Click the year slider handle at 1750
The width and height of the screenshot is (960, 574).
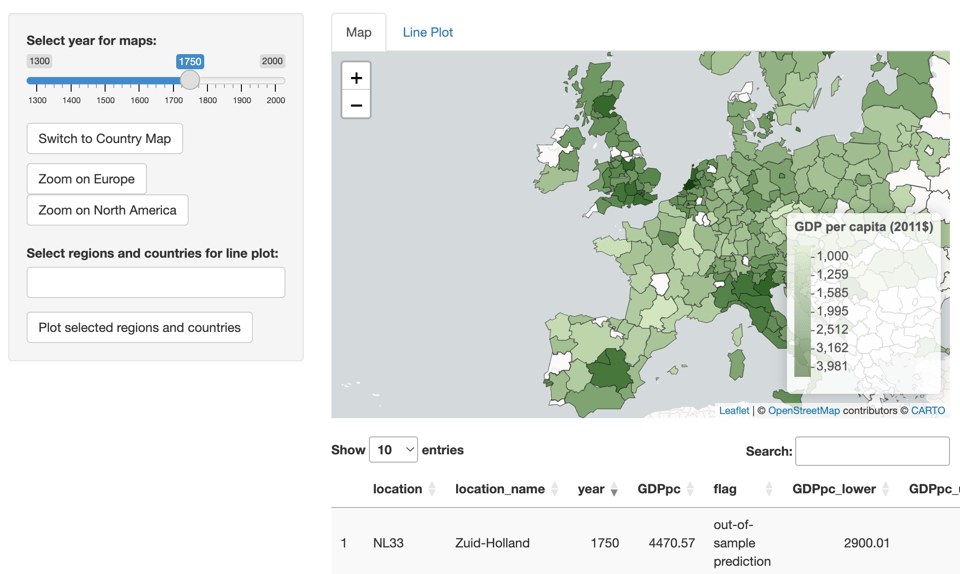point(190,80)
